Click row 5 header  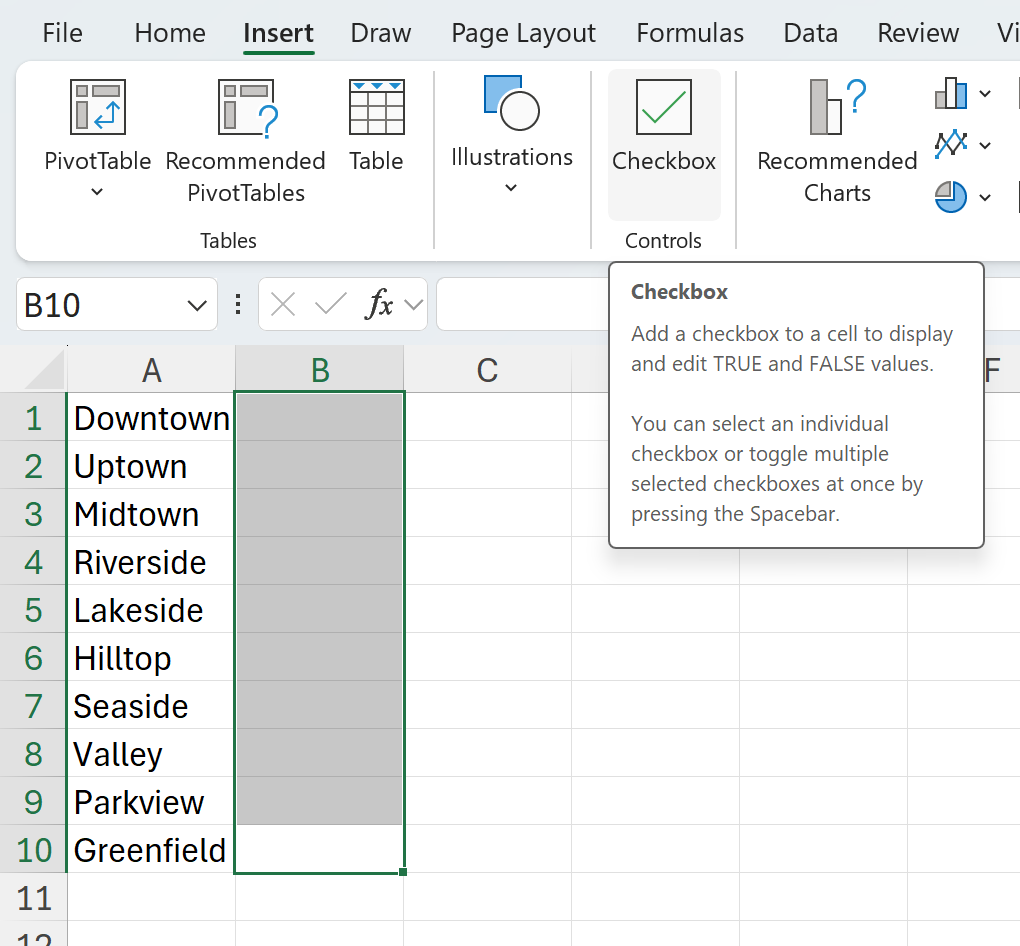tap(34, 610)
